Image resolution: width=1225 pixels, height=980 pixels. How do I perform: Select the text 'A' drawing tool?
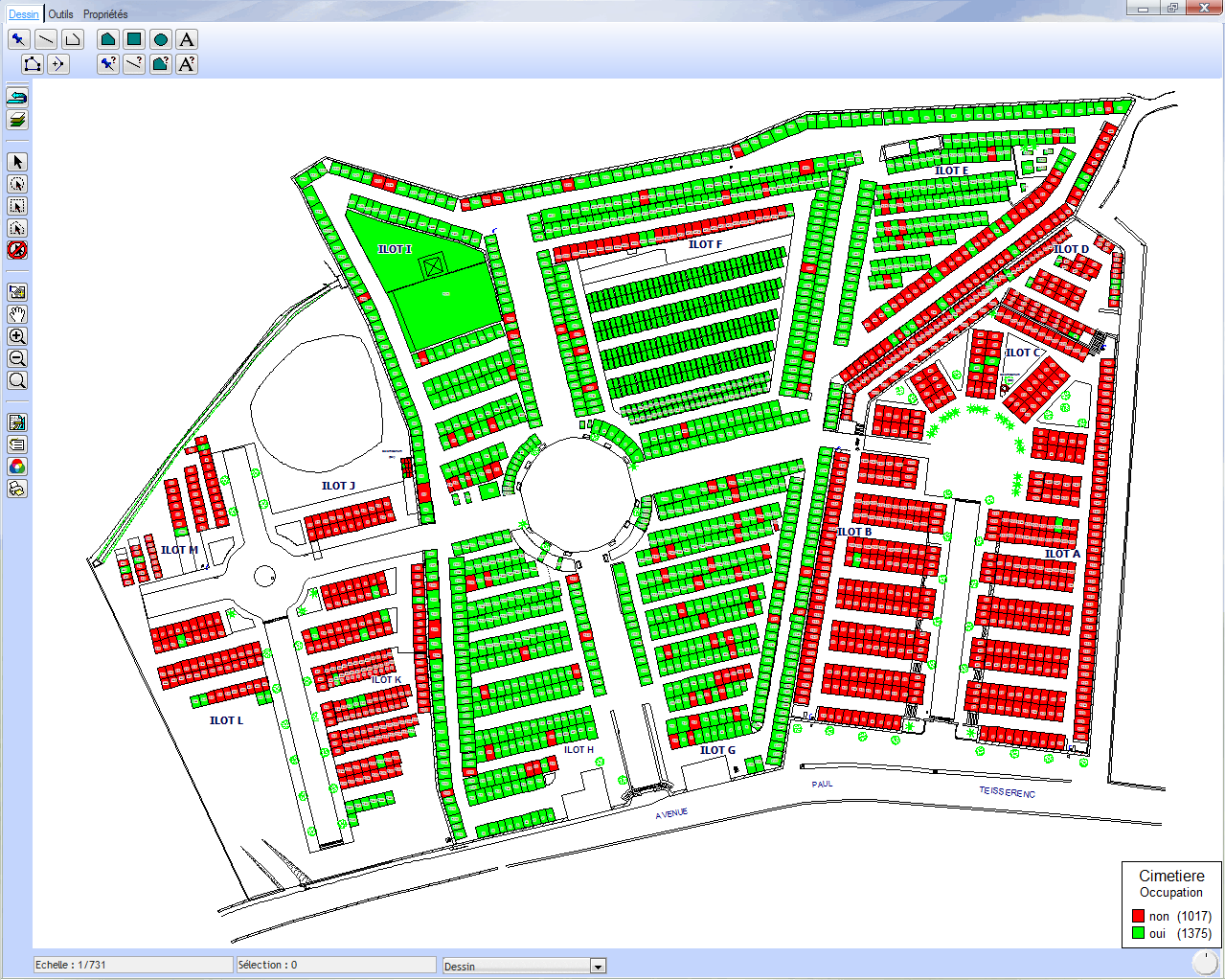click(187, 39)
